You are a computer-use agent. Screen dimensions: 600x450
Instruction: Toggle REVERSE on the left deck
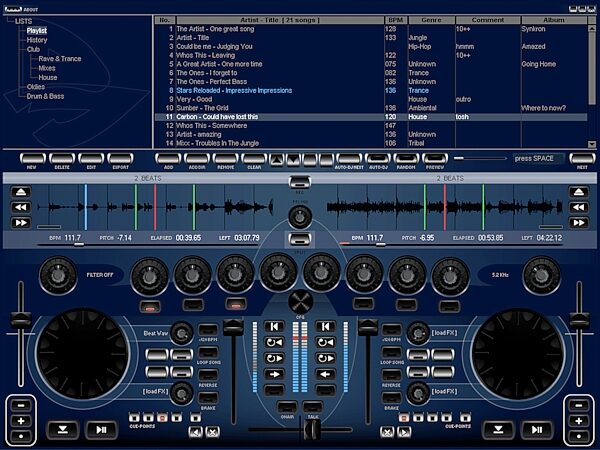point(208,375)
